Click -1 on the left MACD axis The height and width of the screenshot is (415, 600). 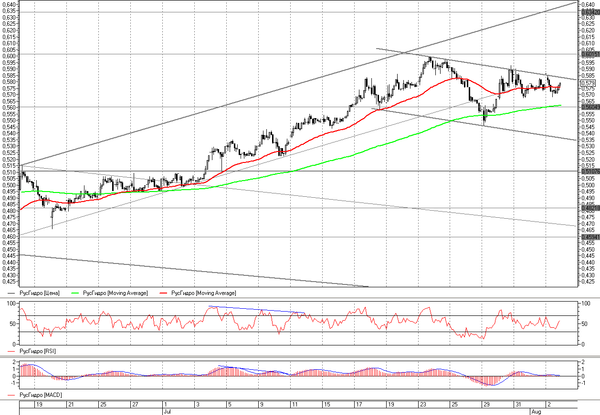point(13,383)
